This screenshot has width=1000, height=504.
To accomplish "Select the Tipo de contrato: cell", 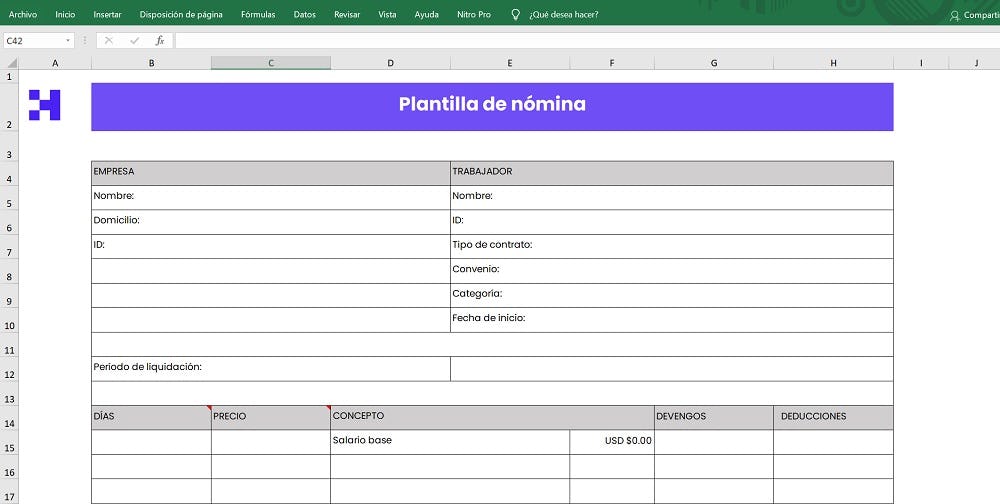I will point(672,246).
